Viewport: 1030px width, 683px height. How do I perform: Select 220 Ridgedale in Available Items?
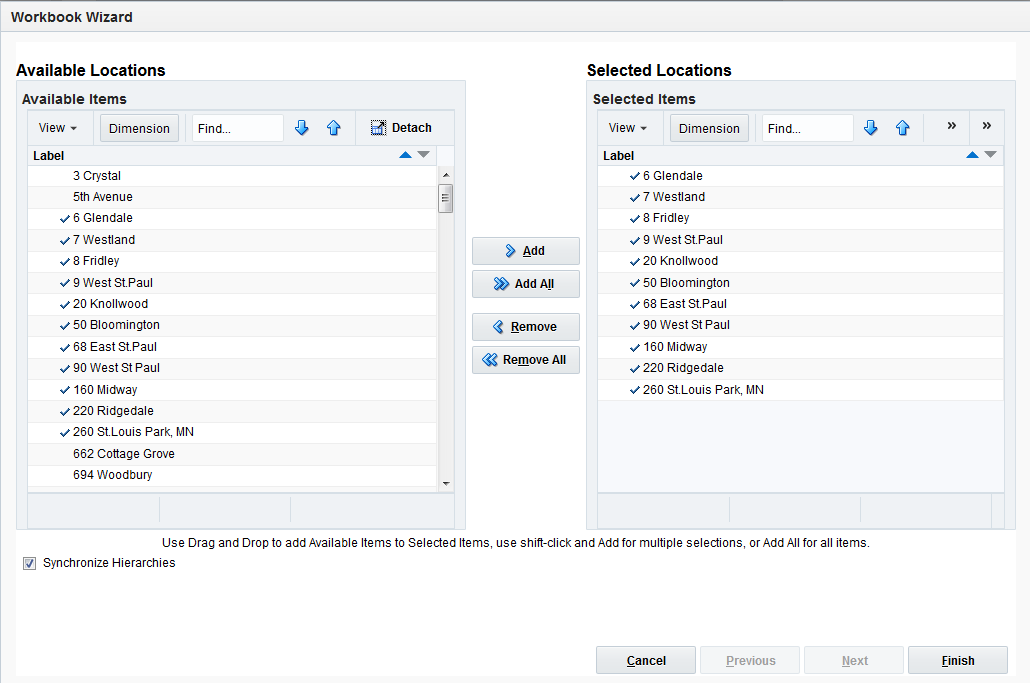point(233,411)
